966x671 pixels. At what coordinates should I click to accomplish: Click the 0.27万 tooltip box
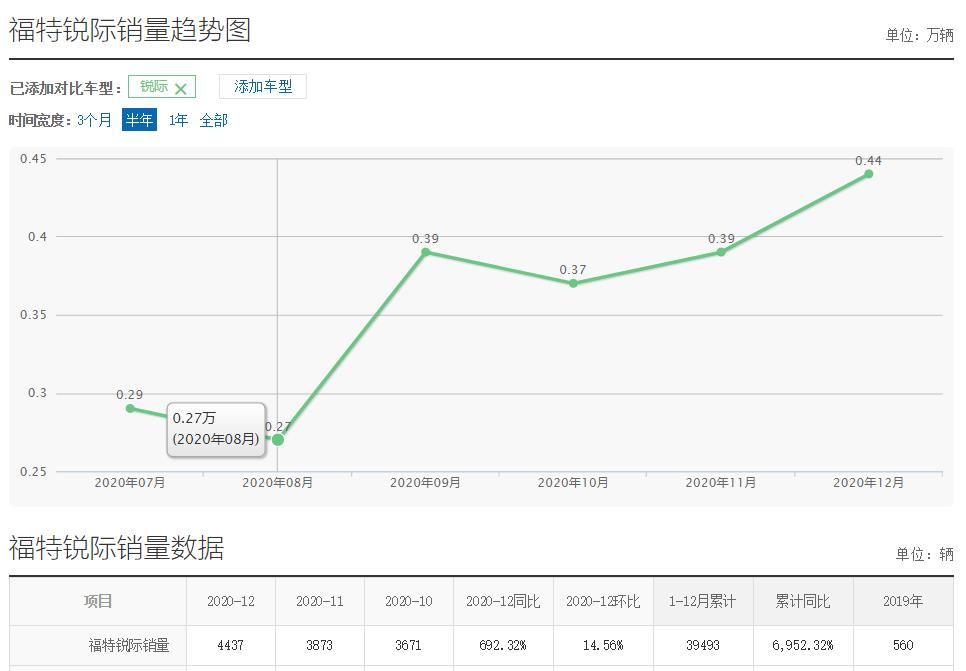click(216, 429)
